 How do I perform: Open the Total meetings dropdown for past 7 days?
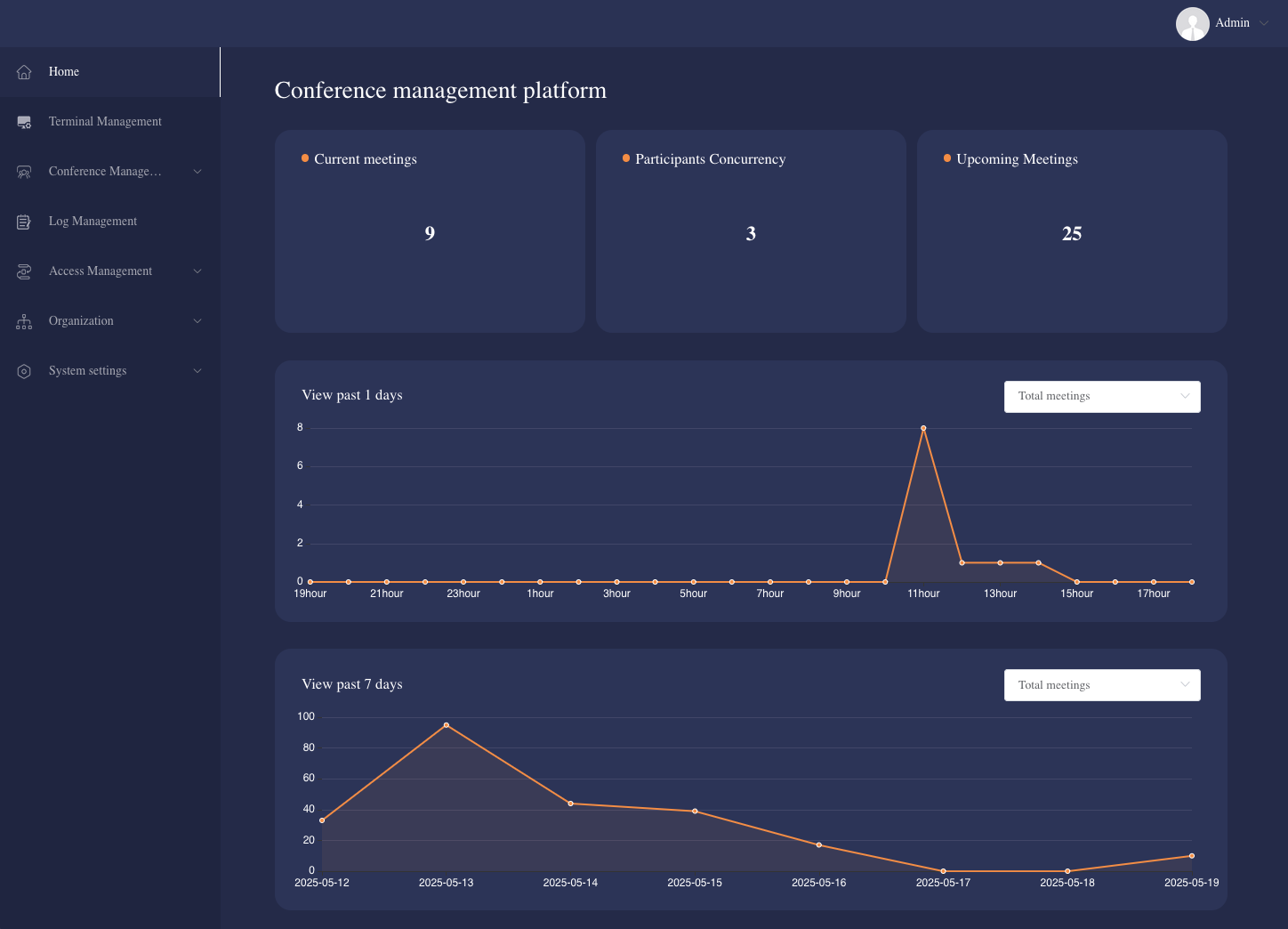[1102, 684]
